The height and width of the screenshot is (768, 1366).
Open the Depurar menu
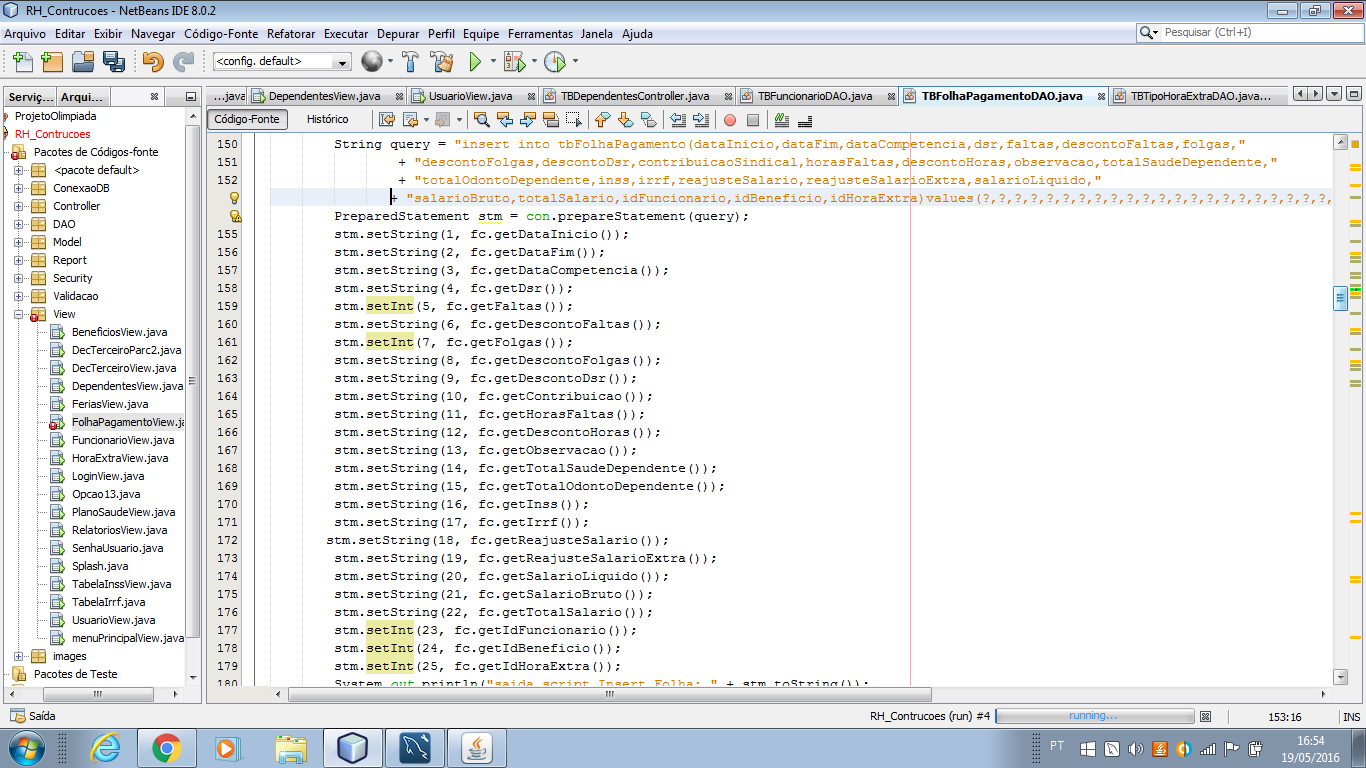tap(398, 33)
